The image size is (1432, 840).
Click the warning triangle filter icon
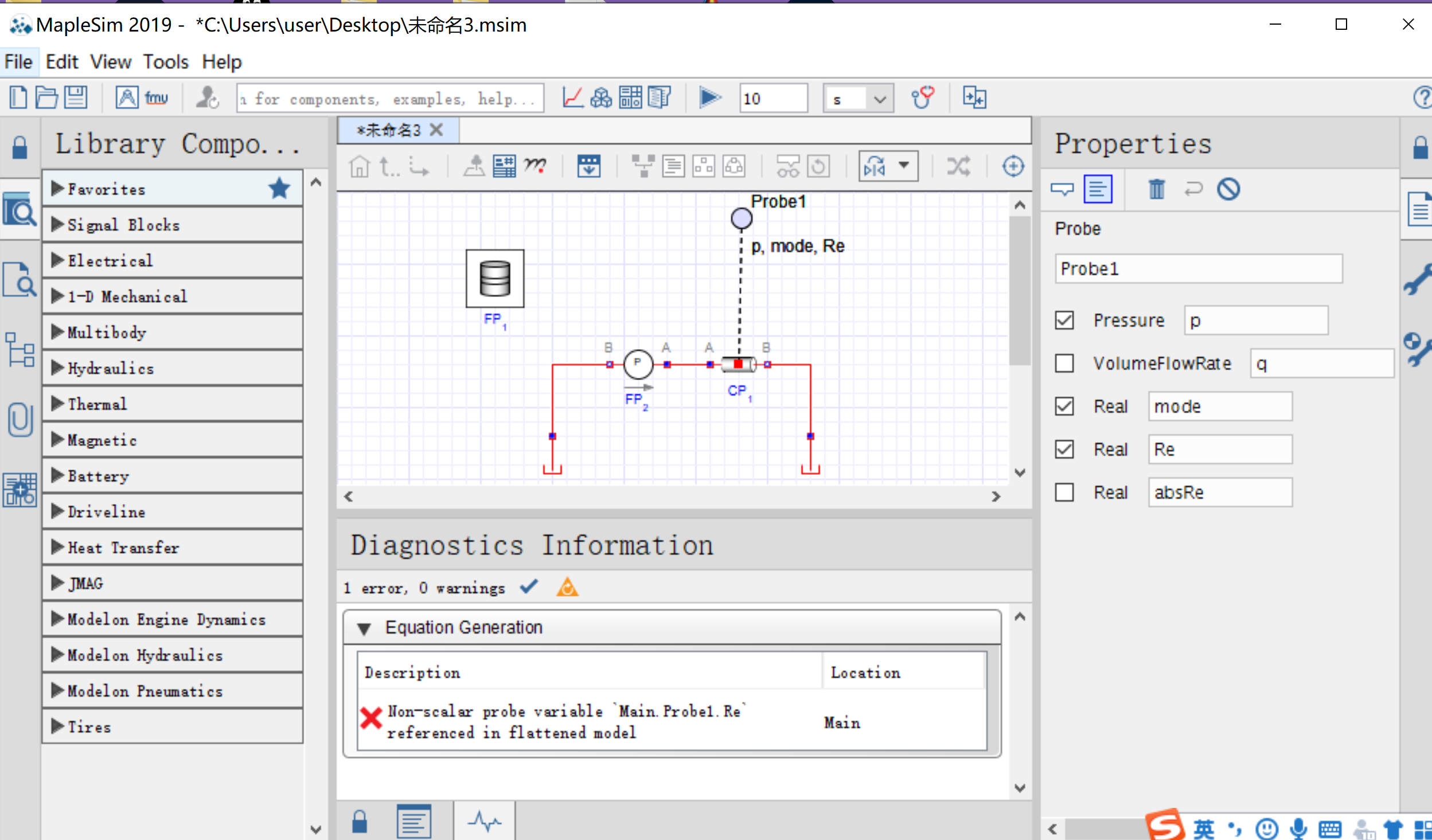pyautogui.click(x=567, y=587)
